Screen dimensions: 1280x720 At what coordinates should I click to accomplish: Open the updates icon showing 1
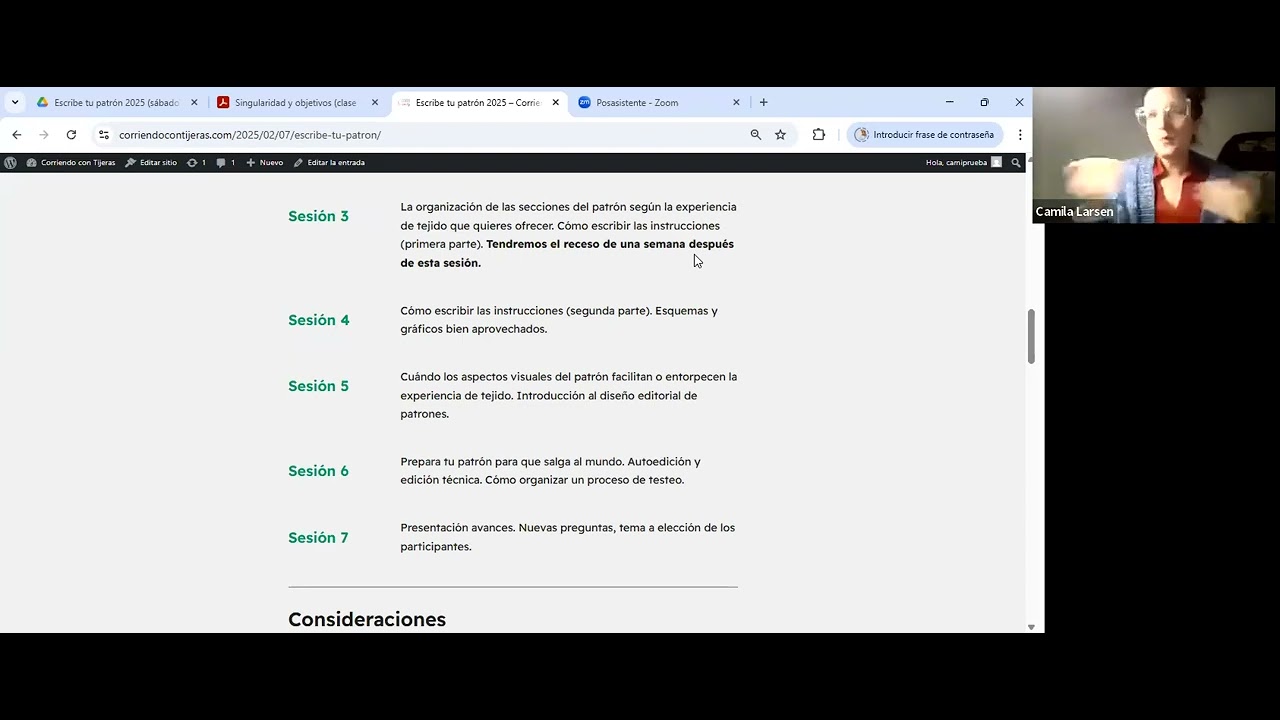tap(196, 162)
